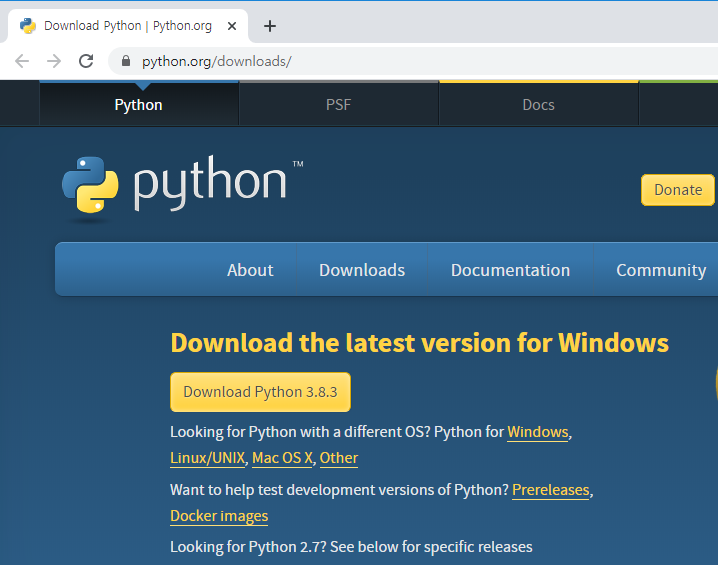Open a new tab with the plus icon
The height and width of the screenshot is (565, 718).
pyautogui.click(x=270, y=26)
